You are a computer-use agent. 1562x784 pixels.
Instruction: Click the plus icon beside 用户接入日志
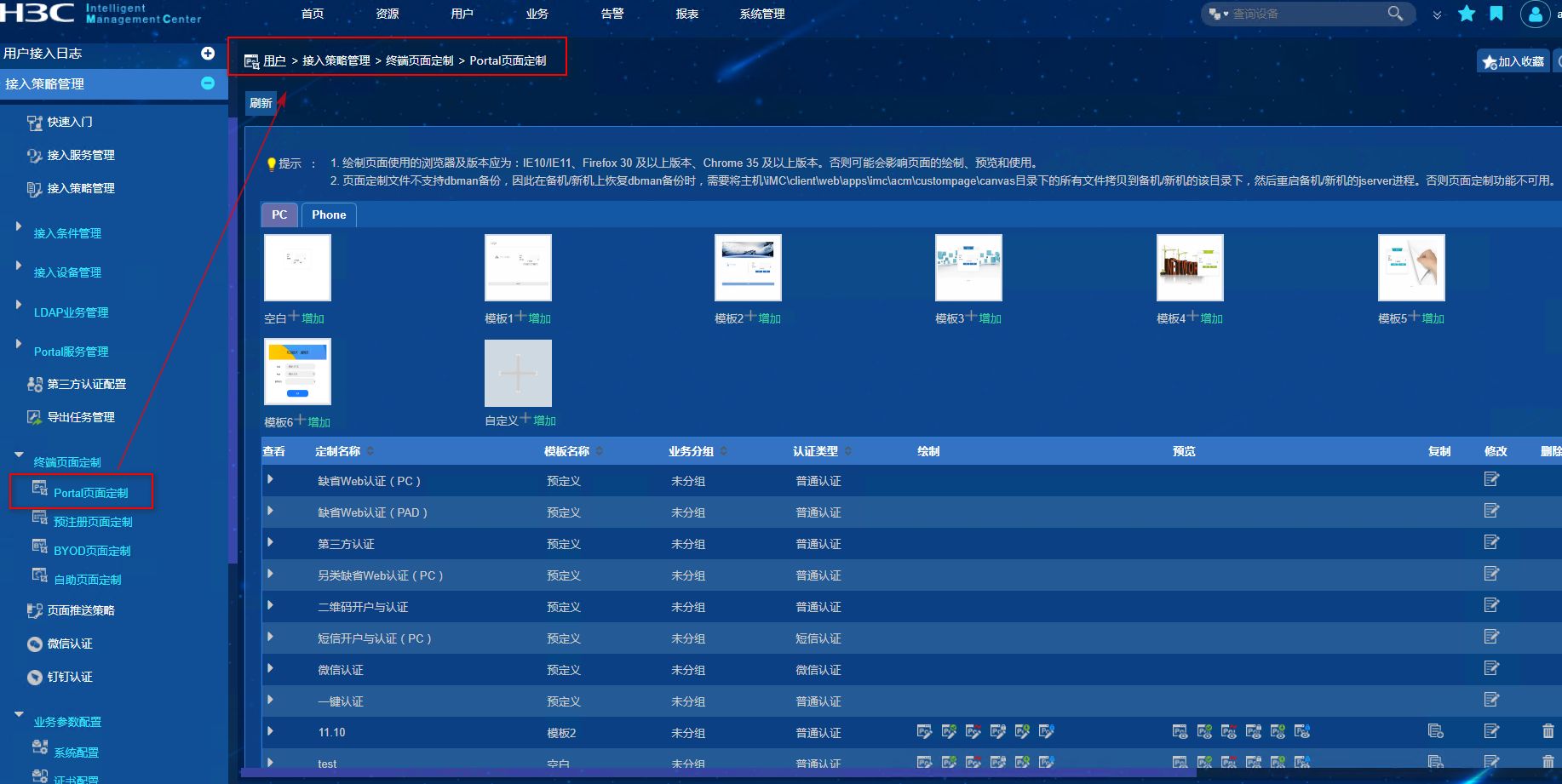click(x=208, y=54)
